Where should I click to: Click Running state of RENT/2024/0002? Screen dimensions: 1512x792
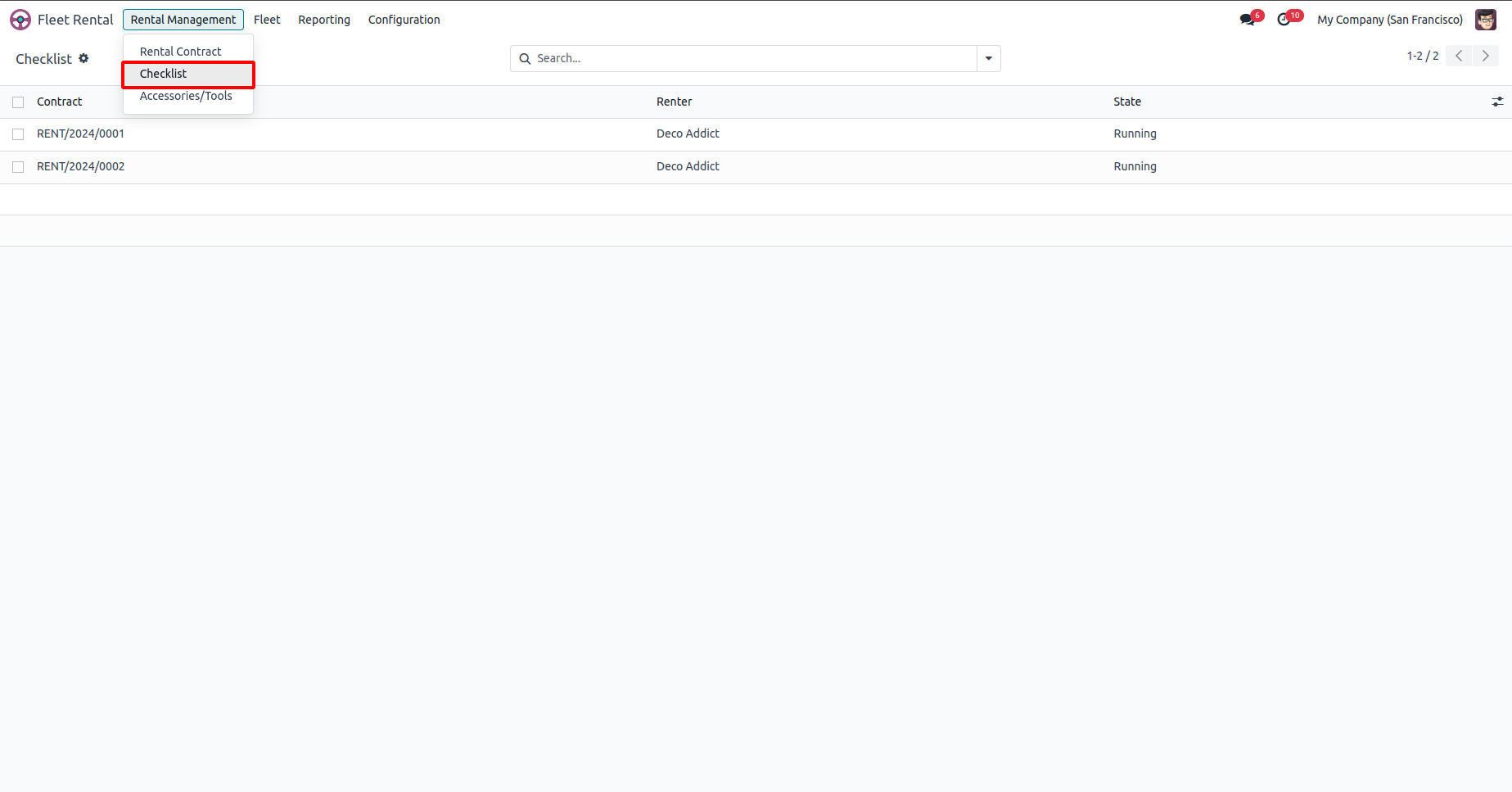click(1135, 166)
